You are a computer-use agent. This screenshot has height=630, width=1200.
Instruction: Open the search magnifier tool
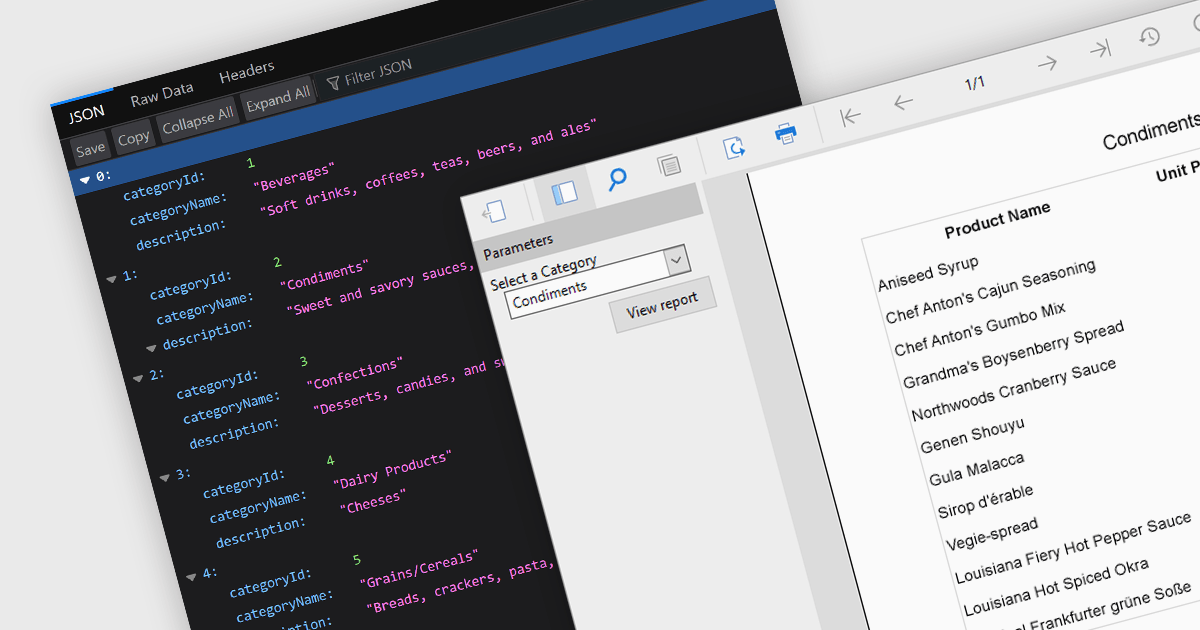tap(618, 179)
